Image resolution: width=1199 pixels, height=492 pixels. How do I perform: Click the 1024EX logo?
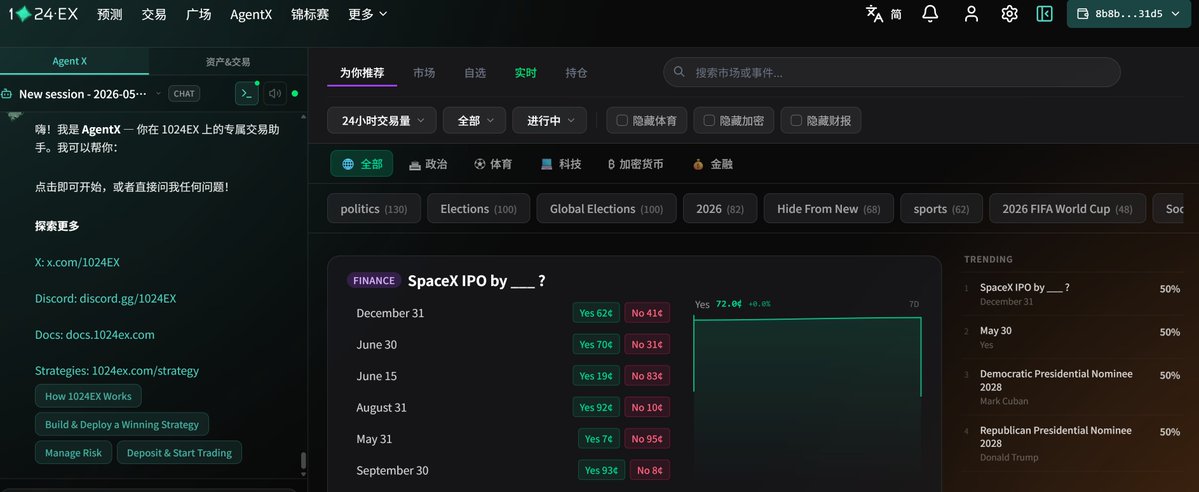[x=46, y=14]
